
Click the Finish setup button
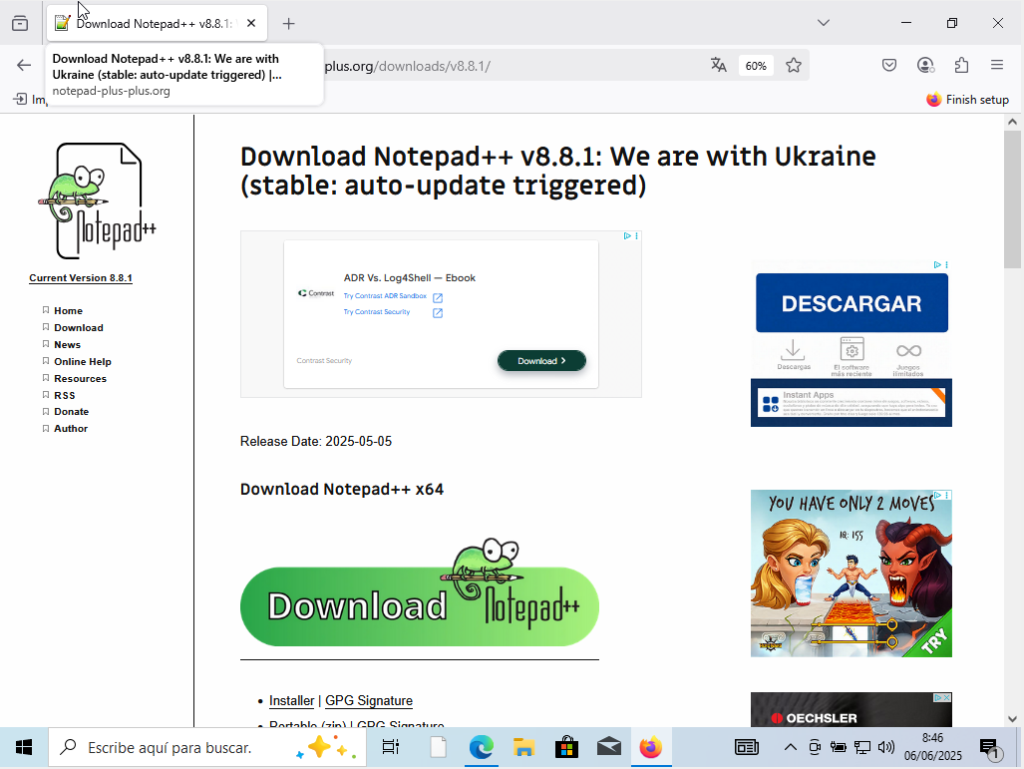coord(967,100)
